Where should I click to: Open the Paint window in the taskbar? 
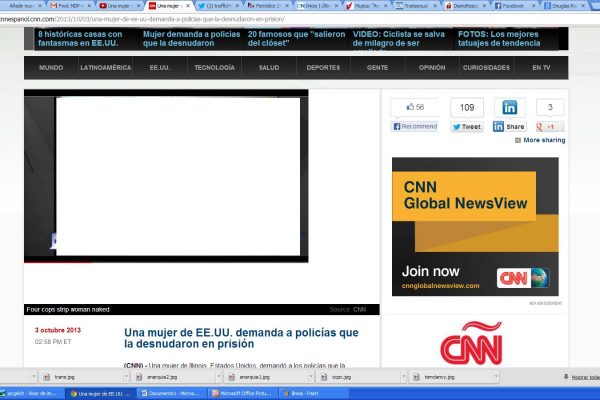292,394
